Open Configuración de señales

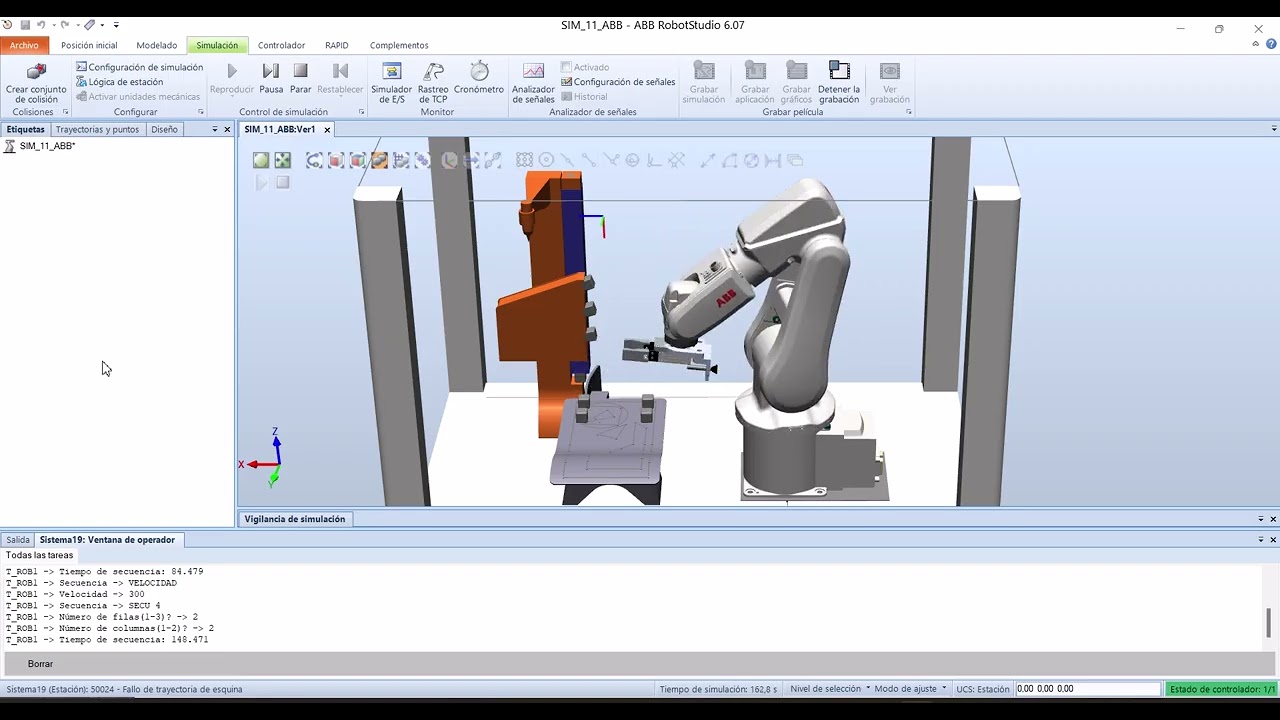618,82
